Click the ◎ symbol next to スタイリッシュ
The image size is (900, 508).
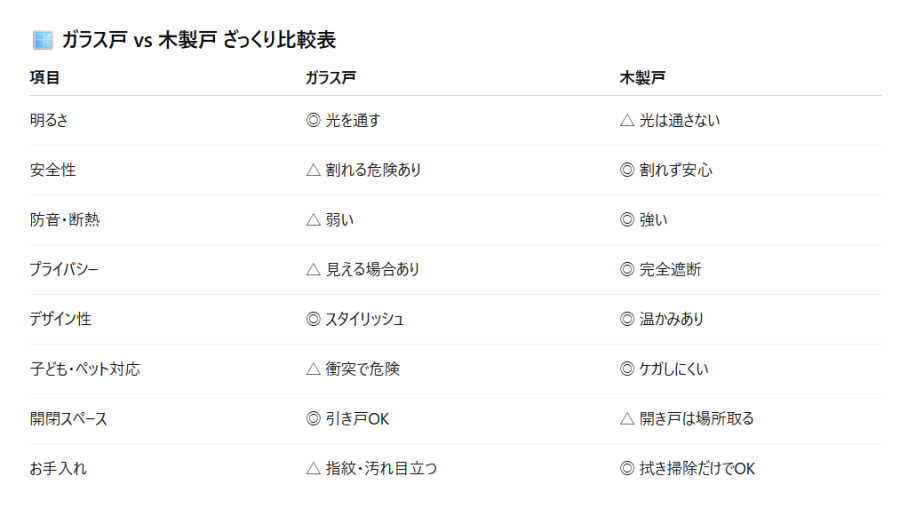click(x=313, y=319)
